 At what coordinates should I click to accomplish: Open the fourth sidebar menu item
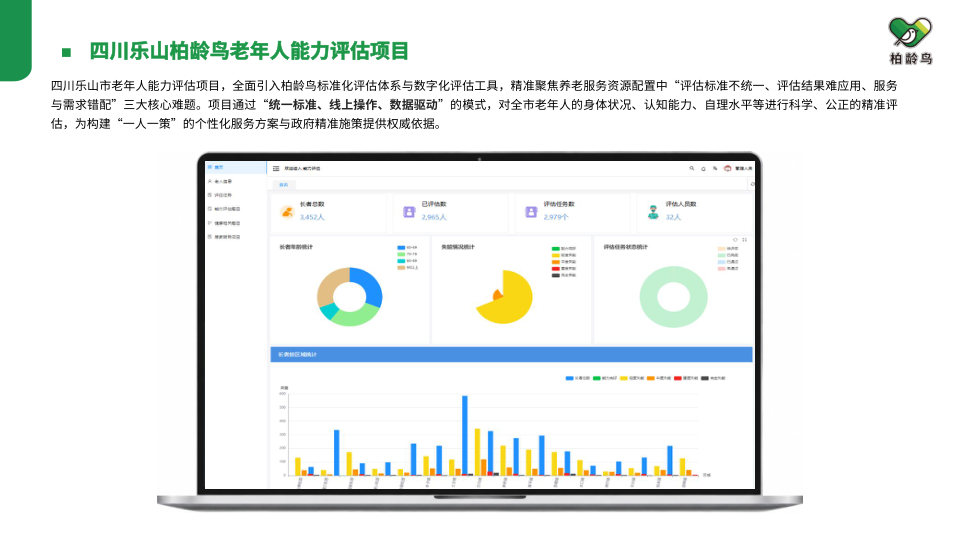[x=236, y=209]
